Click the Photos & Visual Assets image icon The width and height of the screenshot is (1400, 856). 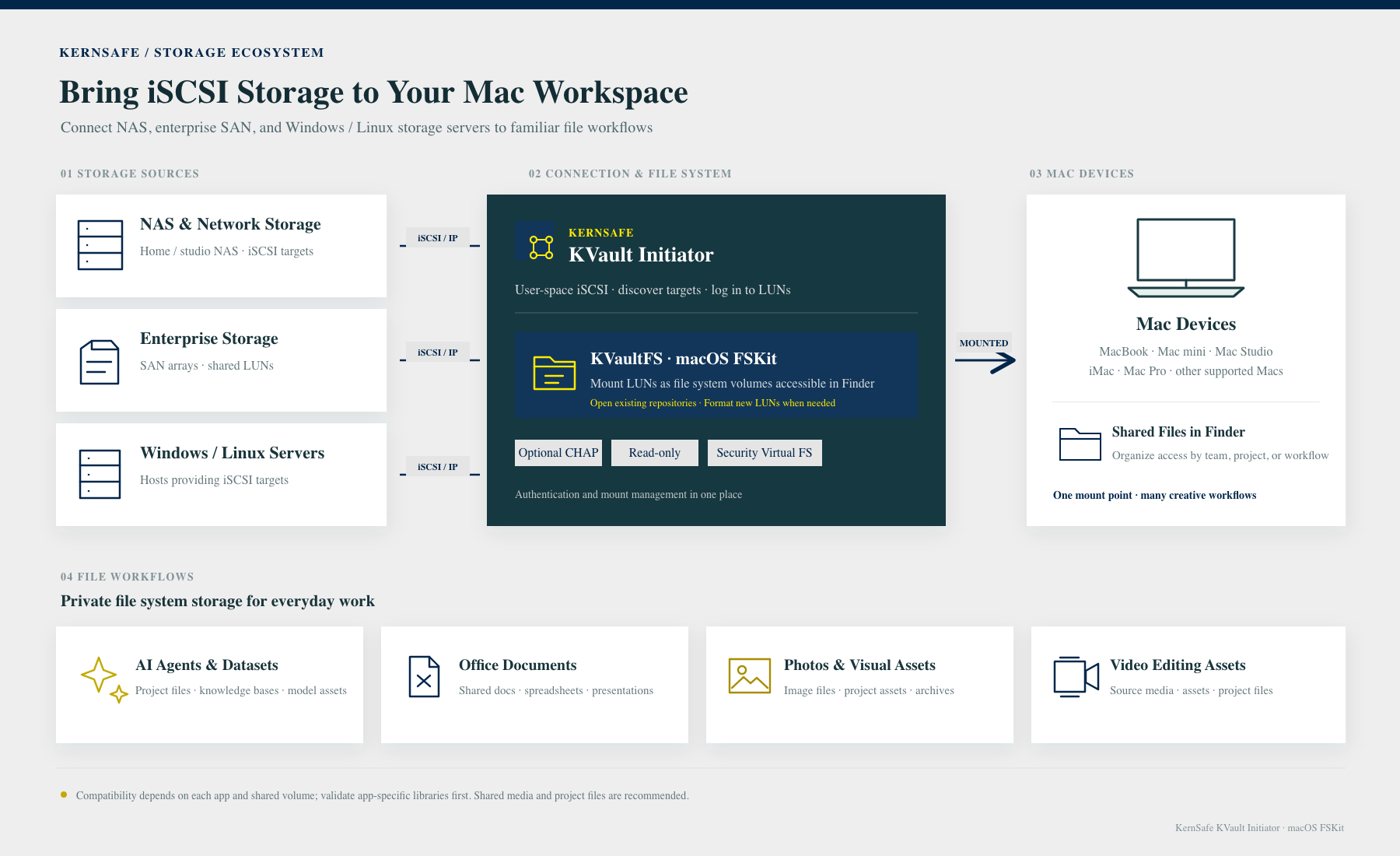pos(750,675)
